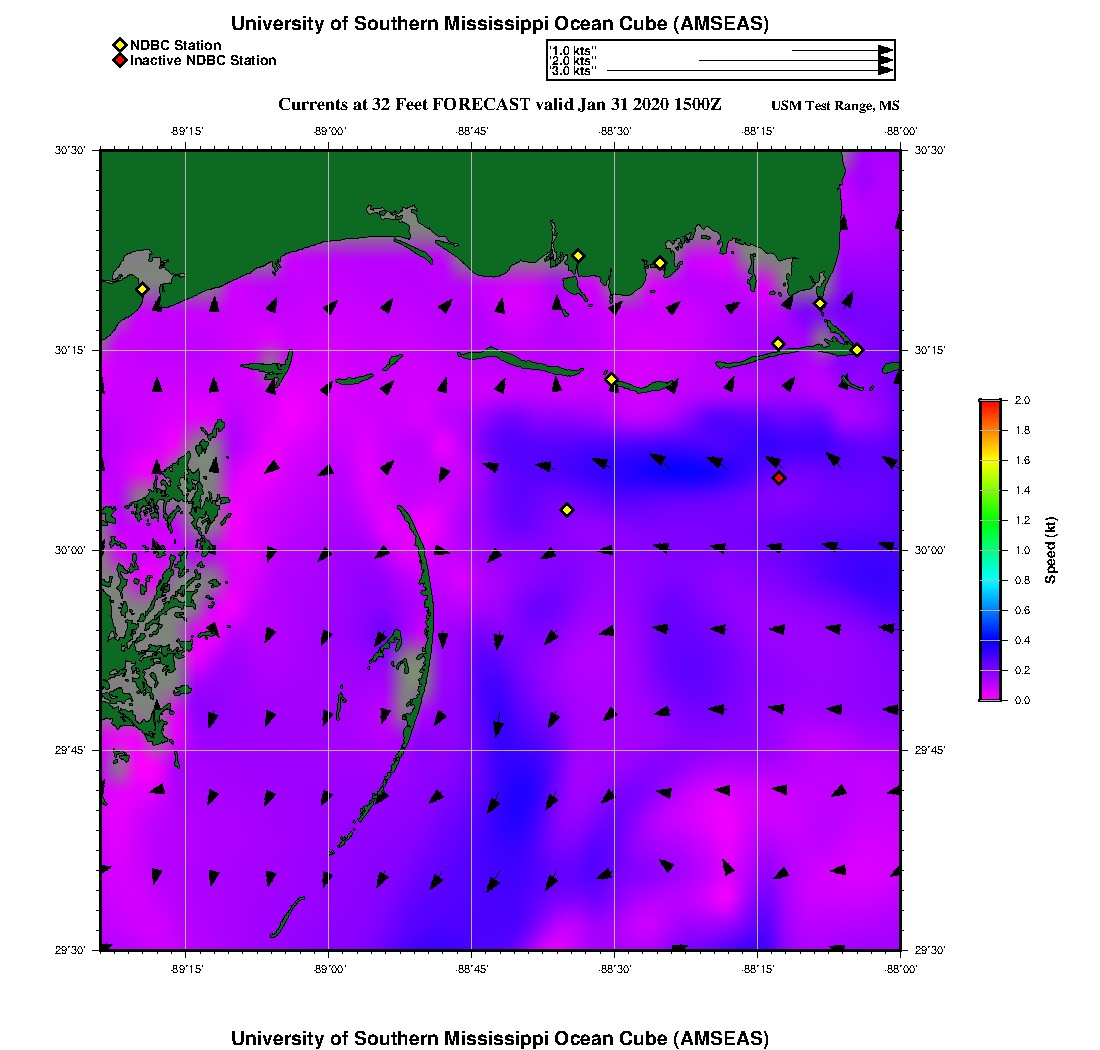Click the 'NDBC Station' legend label

[x=176, y=45]
